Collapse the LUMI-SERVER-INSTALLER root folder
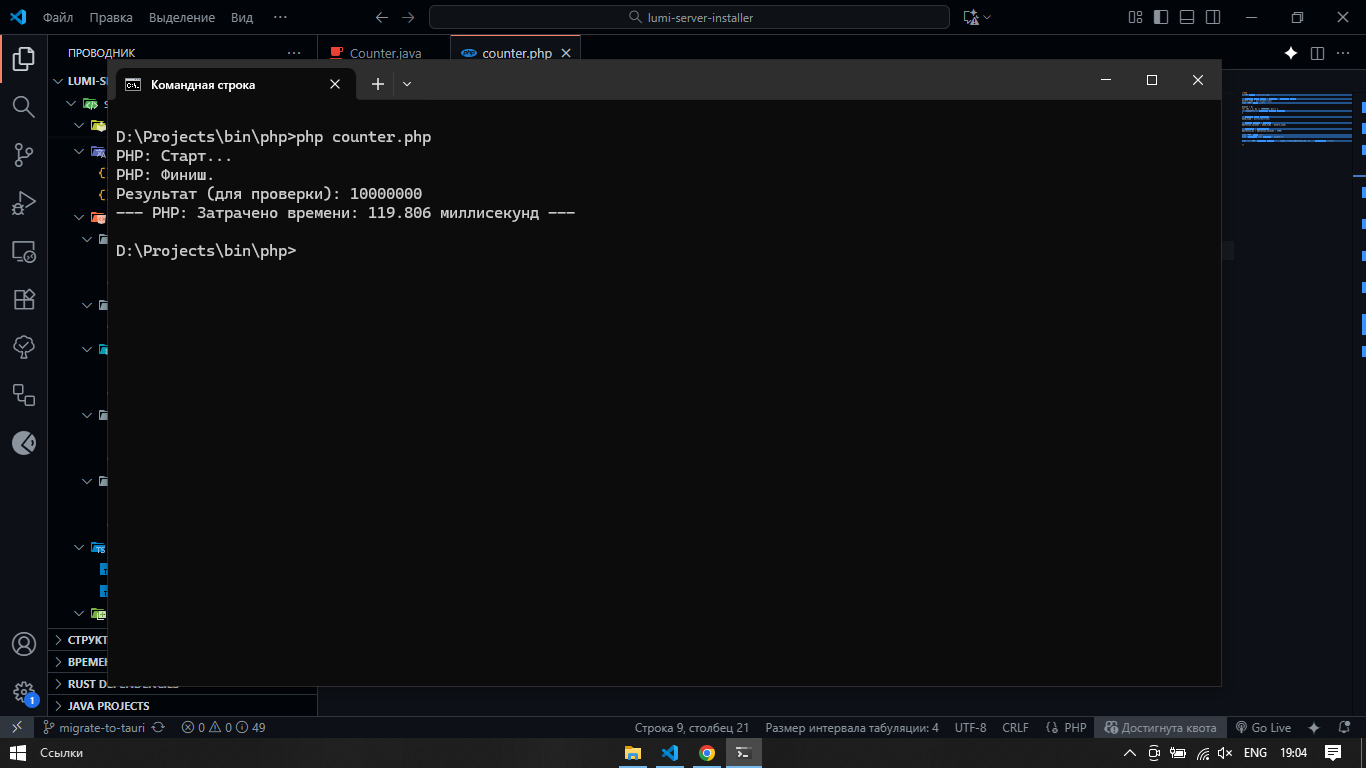1366x768 pixels. 58,81
